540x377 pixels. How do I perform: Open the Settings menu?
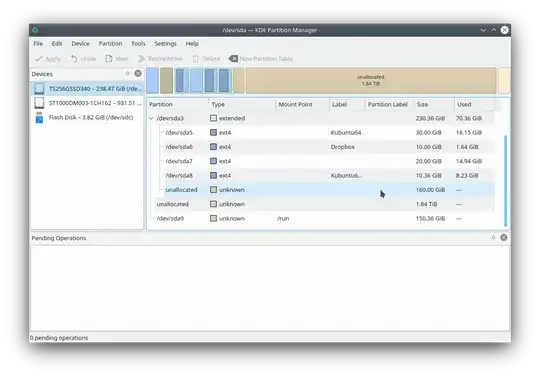point(165,44)
